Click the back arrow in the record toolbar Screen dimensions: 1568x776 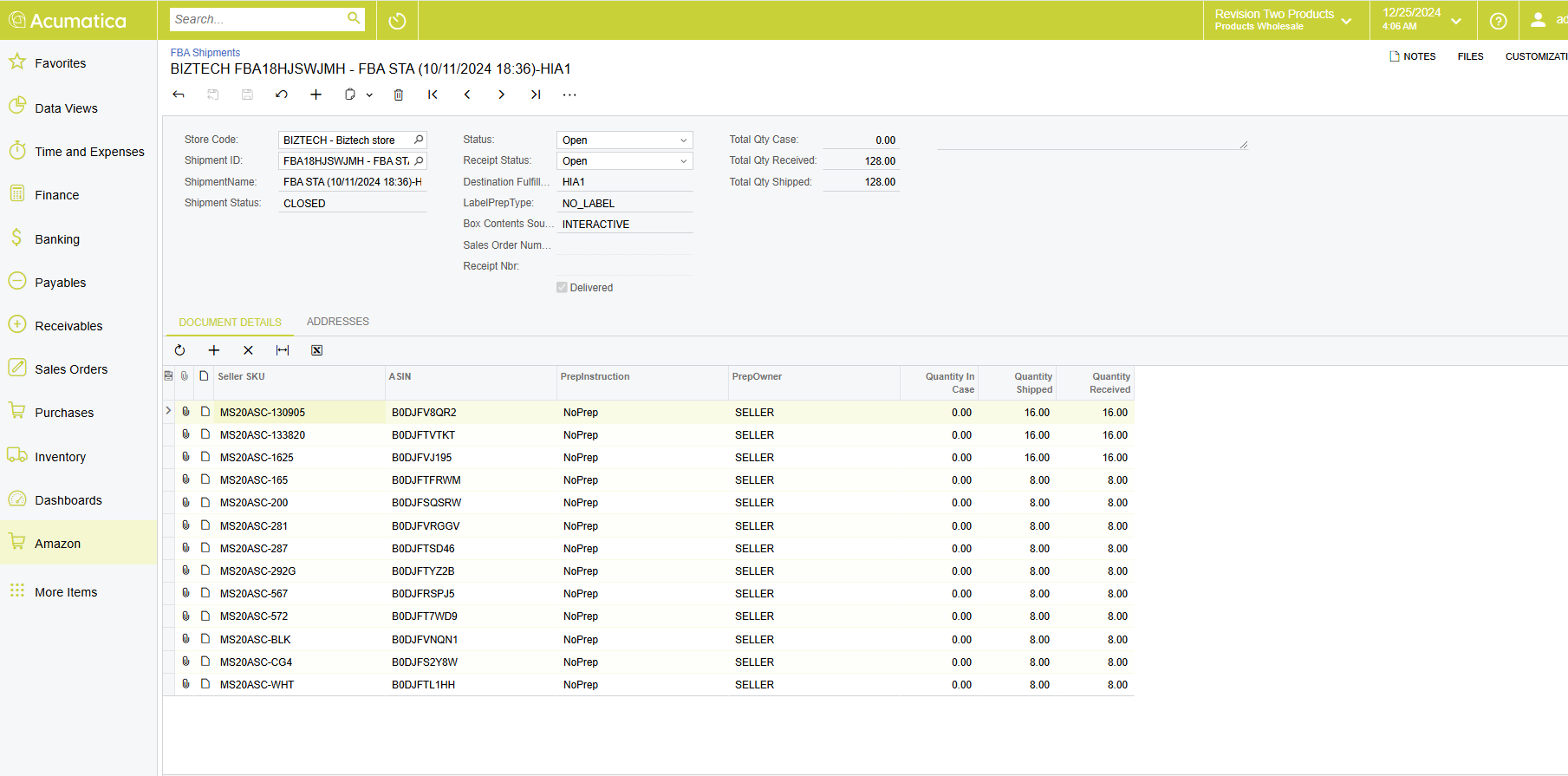pyautogui.click(x=179, y=95)
